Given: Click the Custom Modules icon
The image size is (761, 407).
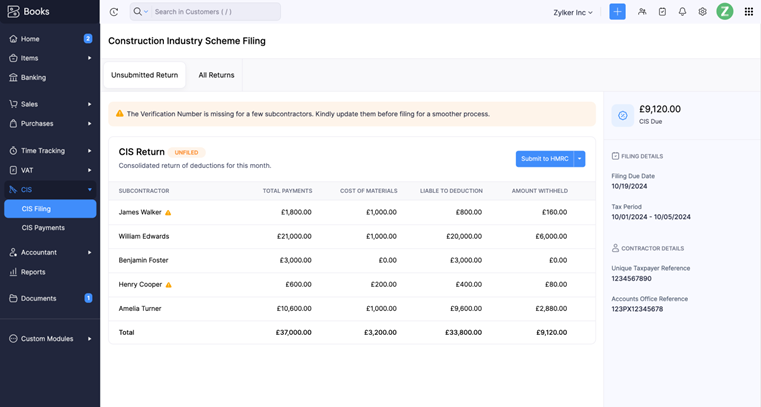Looking at the screenshot, I should click(x=13, y=339).
